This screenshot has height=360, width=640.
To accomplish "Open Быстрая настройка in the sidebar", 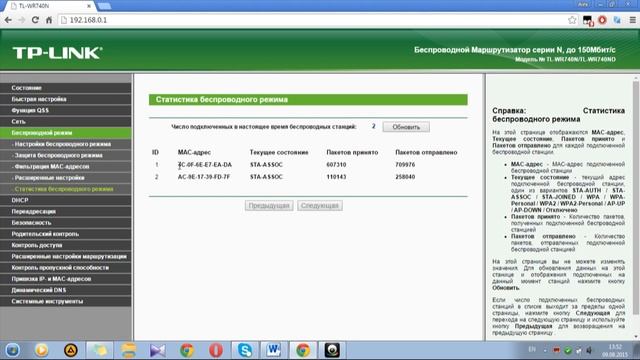I will [66, 99].
